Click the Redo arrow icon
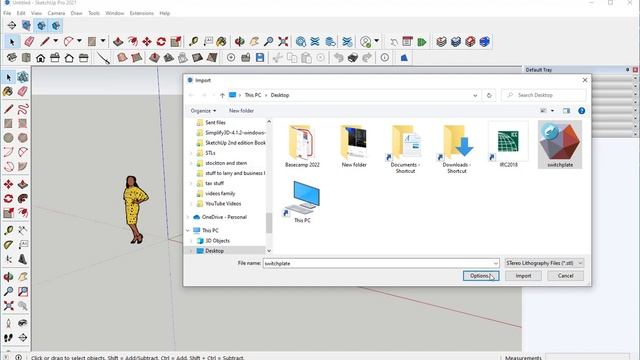 click(x=367, y=58)
